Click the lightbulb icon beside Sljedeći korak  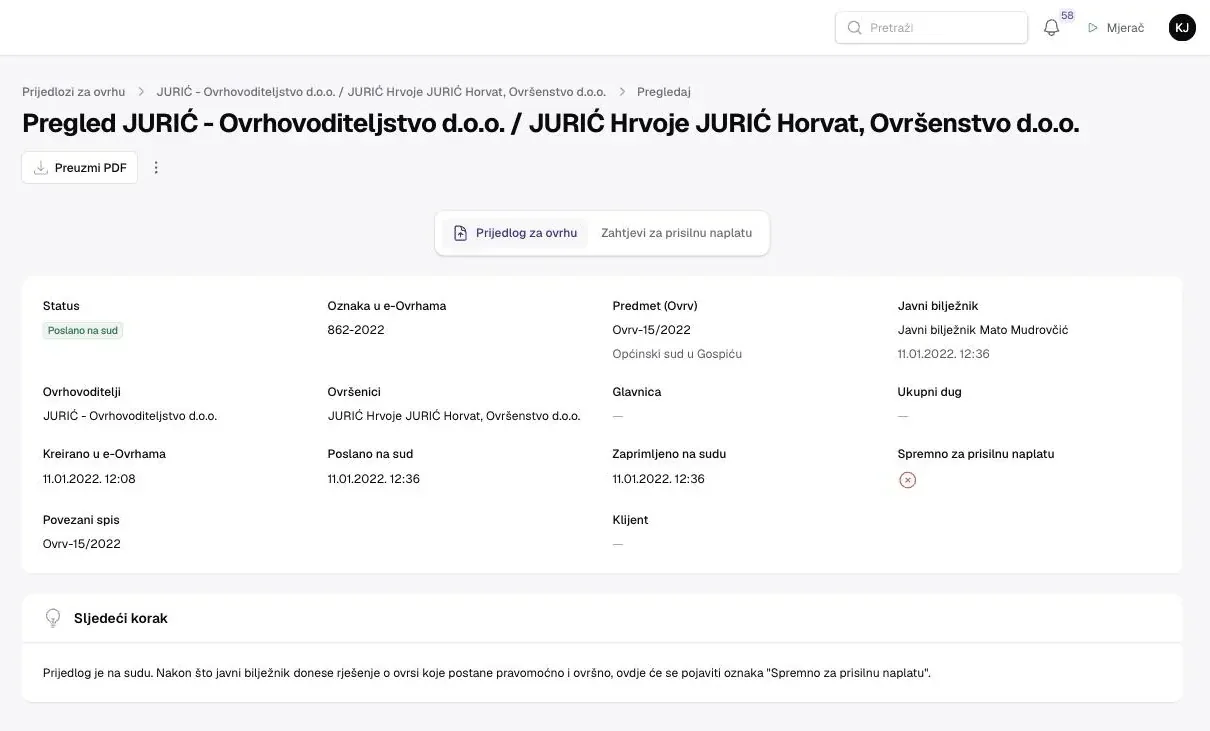[53, 618]
